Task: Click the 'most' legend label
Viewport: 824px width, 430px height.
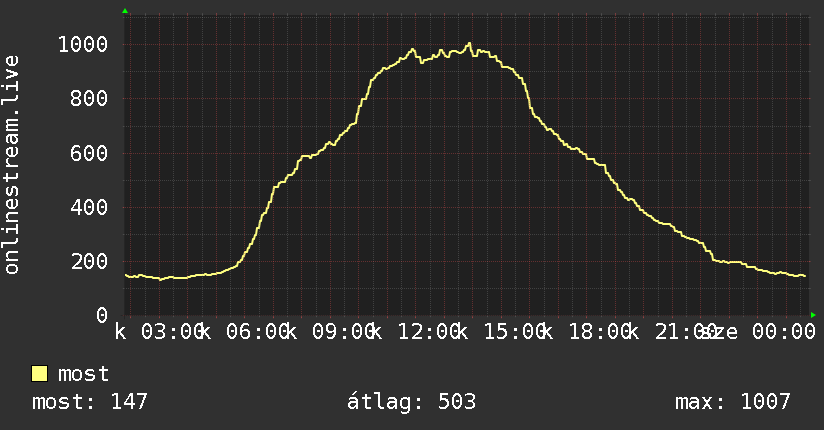Action: 83,374
